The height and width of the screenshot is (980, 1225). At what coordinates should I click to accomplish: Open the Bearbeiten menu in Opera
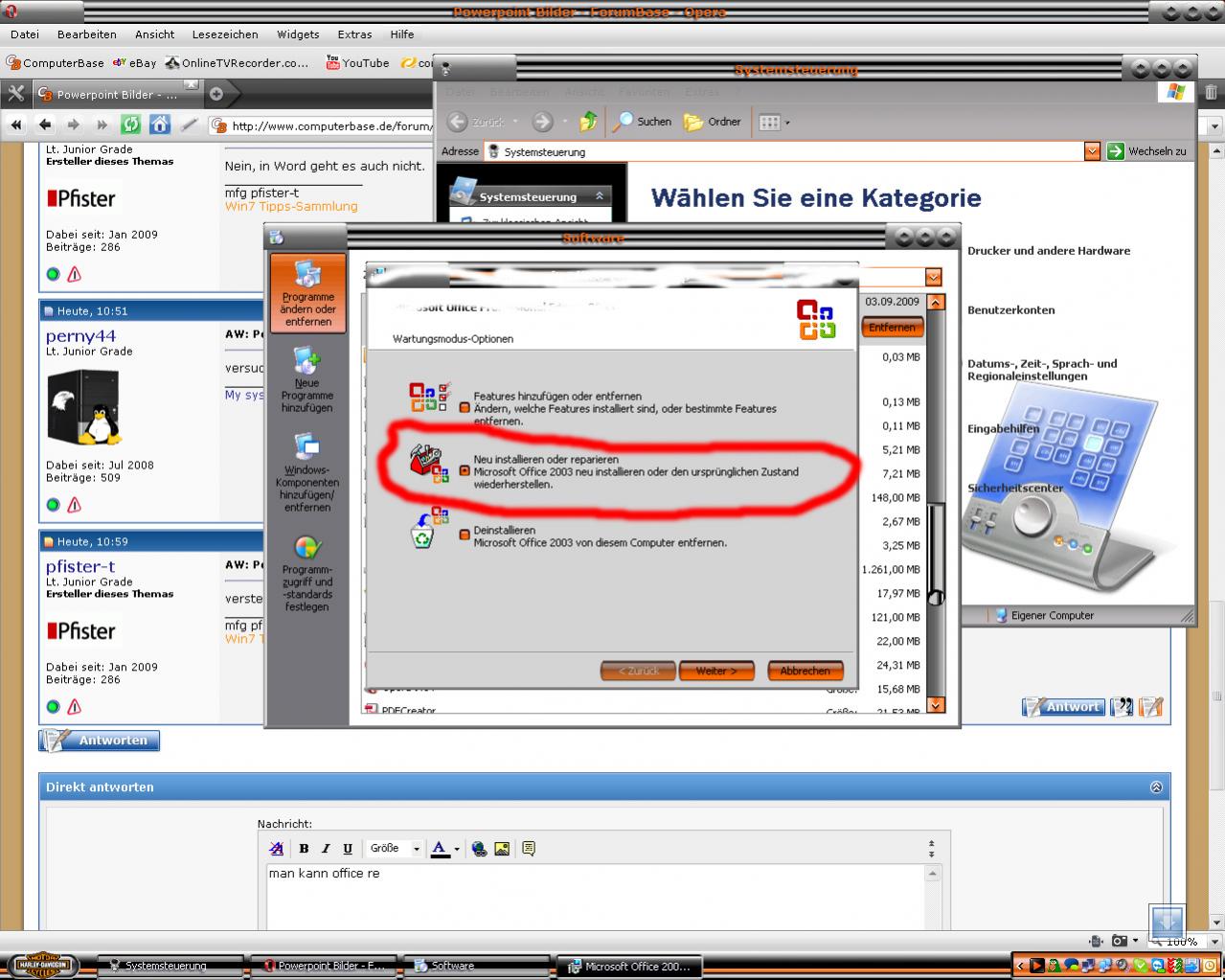point(86,34)
